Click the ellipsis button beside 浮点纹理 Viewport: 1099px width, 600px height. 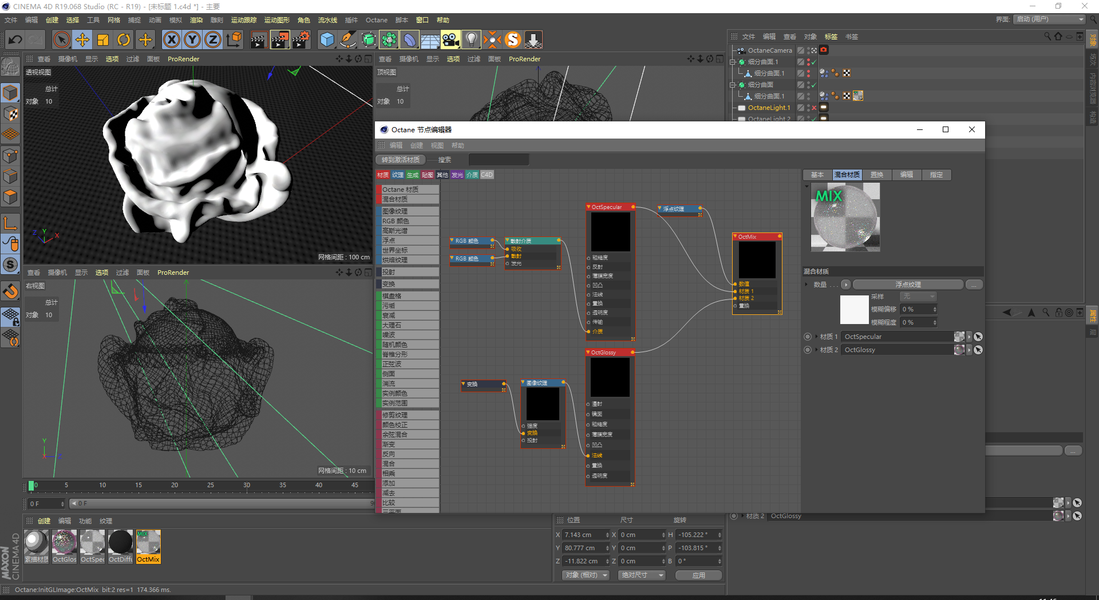(974, 285)
